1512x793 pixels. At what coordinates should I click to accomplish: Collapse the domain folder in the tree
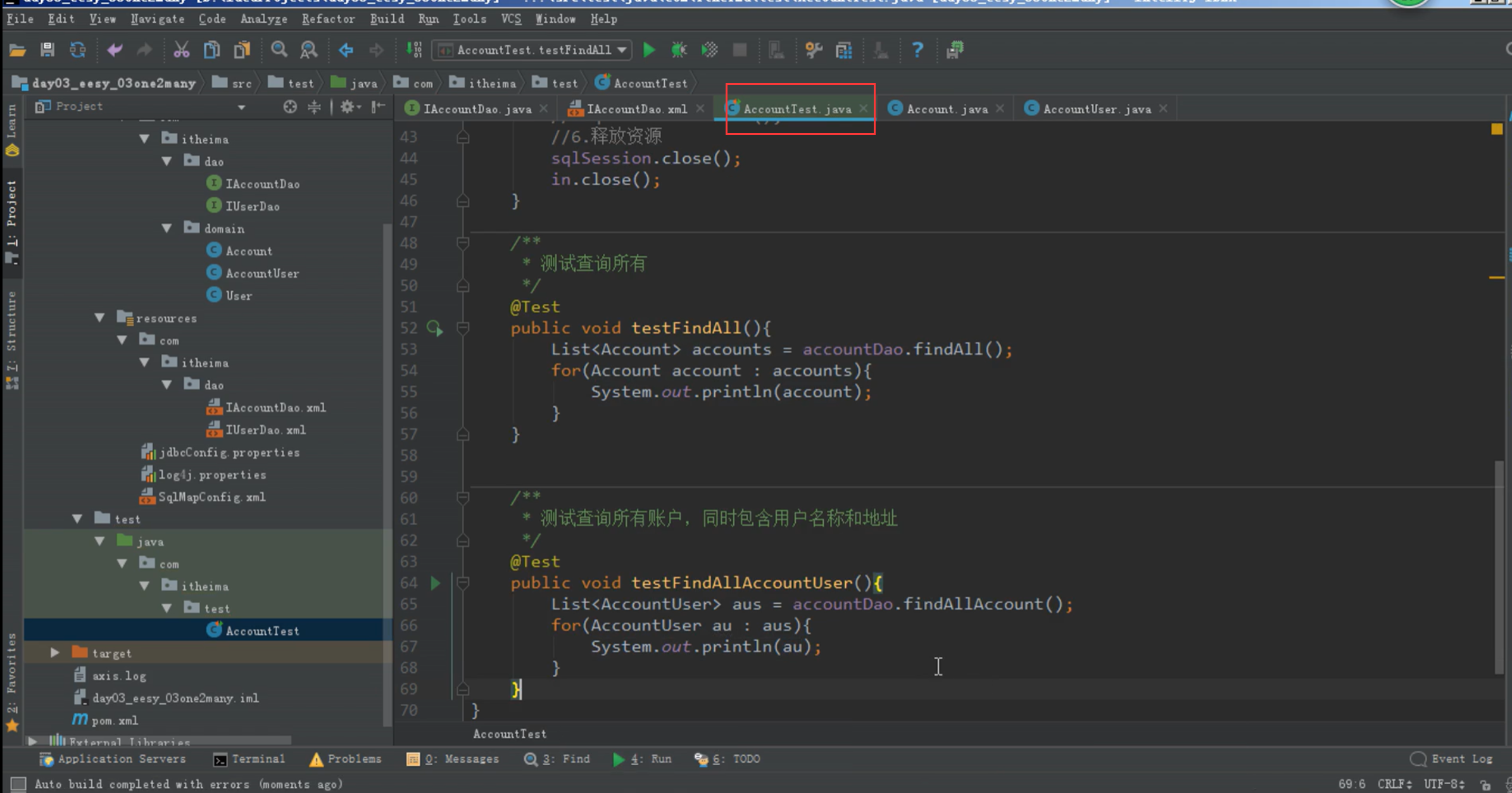(x=167, y=228)
